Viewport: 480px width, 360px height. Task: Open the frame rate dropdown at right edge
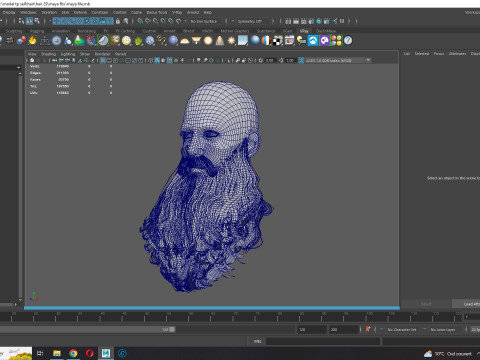[475, 330]
